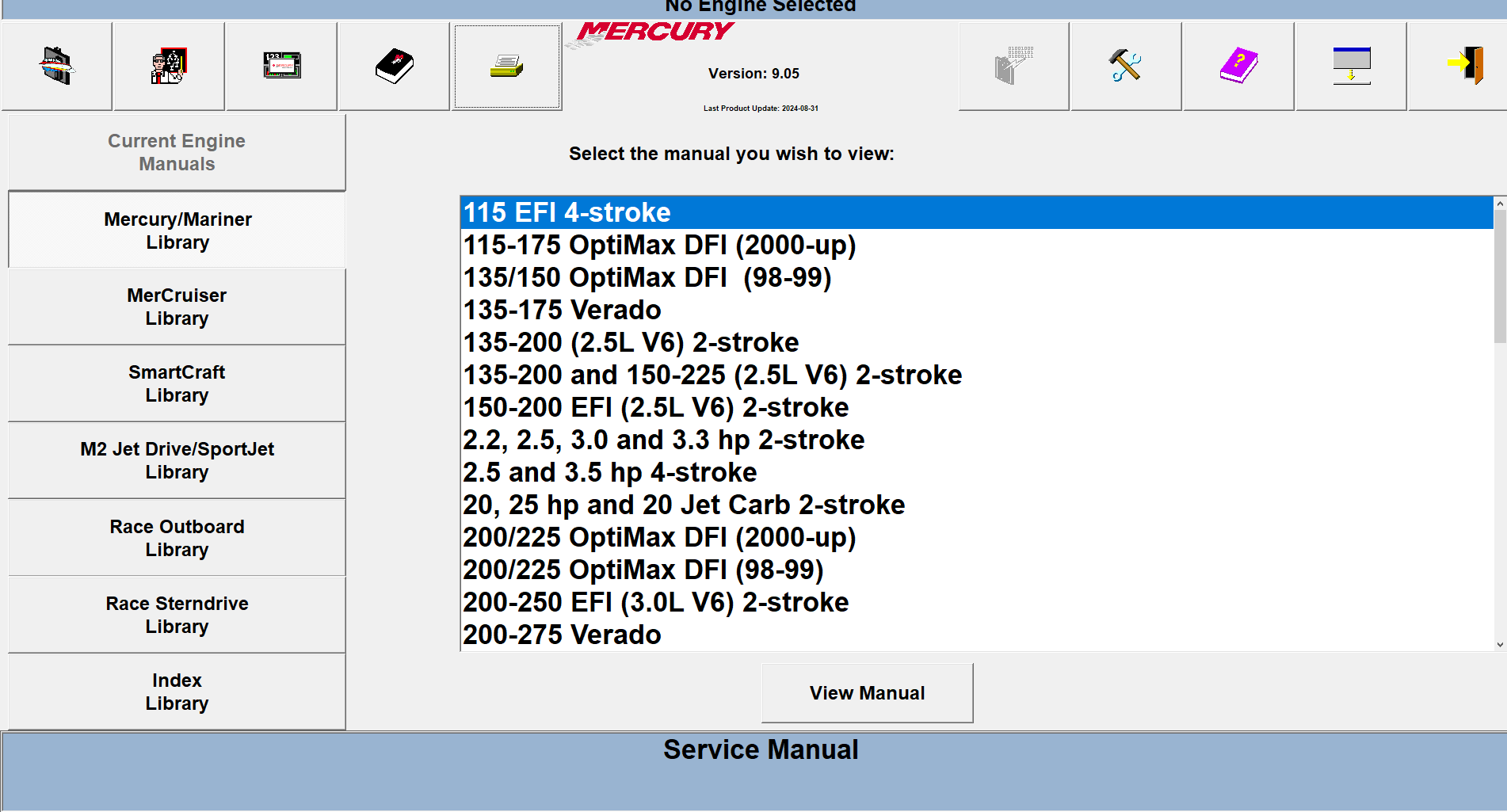Click the manual list scroll down arrow
1507x812 pixels.
coord(1500,645)
